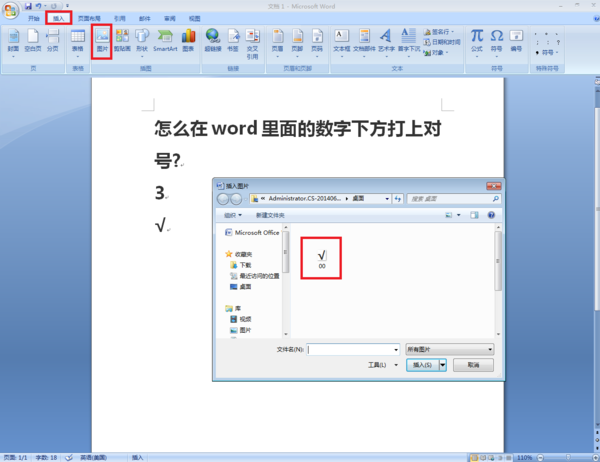
Task: Switch to the View (视图) tab
Action: coord(194,18)
